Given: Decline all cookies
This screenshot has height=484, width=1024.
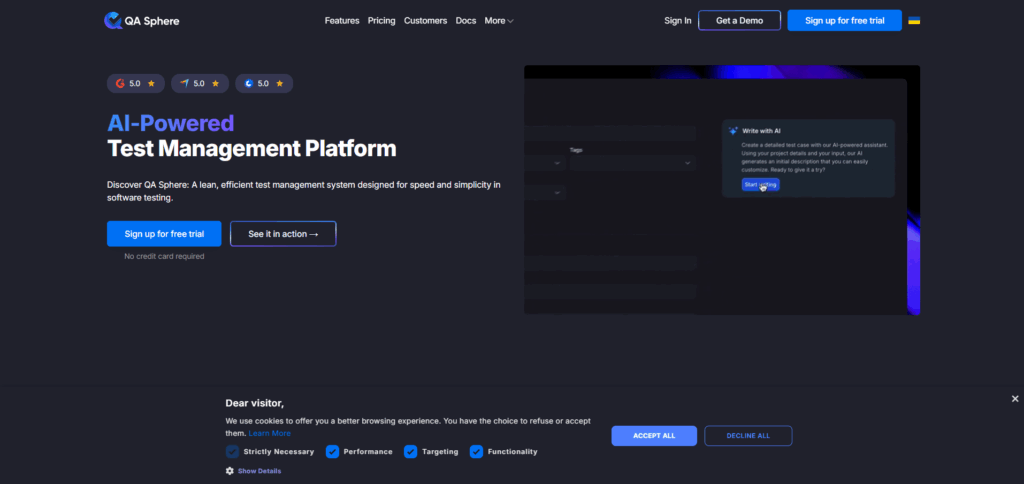Looking at the screenshot, I should [748, 436].
